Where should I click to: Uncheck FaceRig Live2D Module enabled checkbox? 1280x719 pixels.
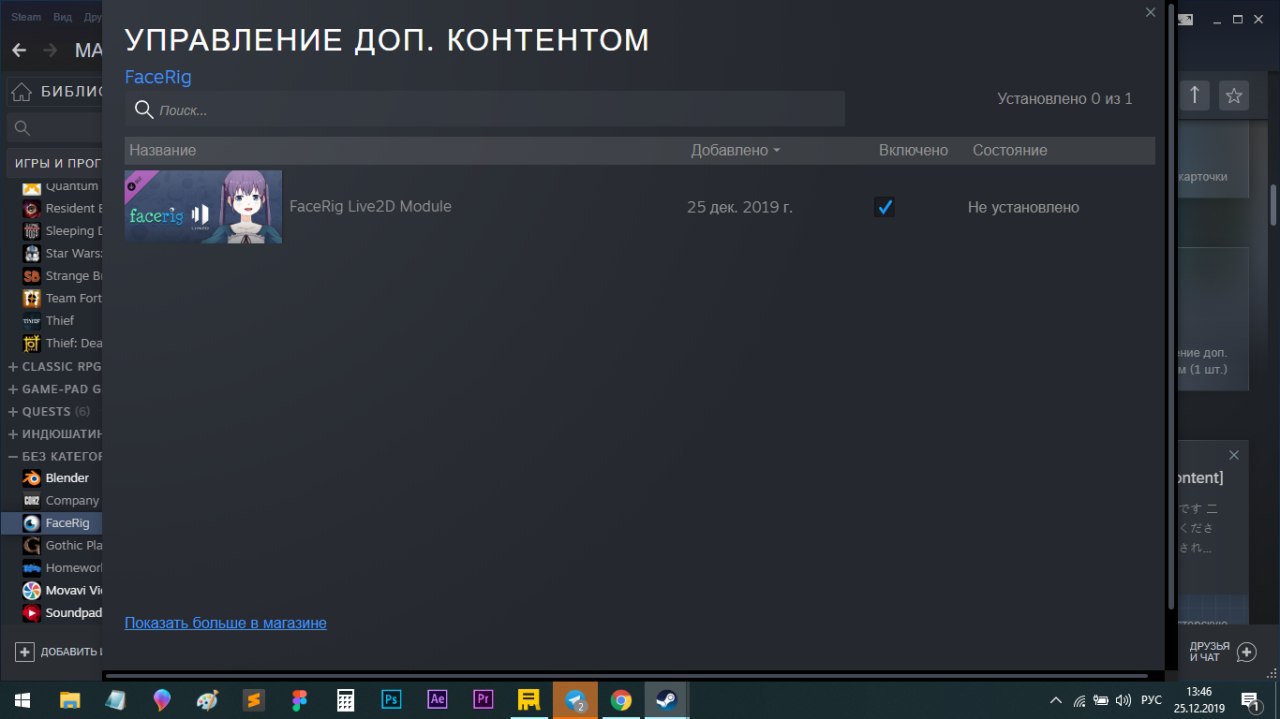884,207
